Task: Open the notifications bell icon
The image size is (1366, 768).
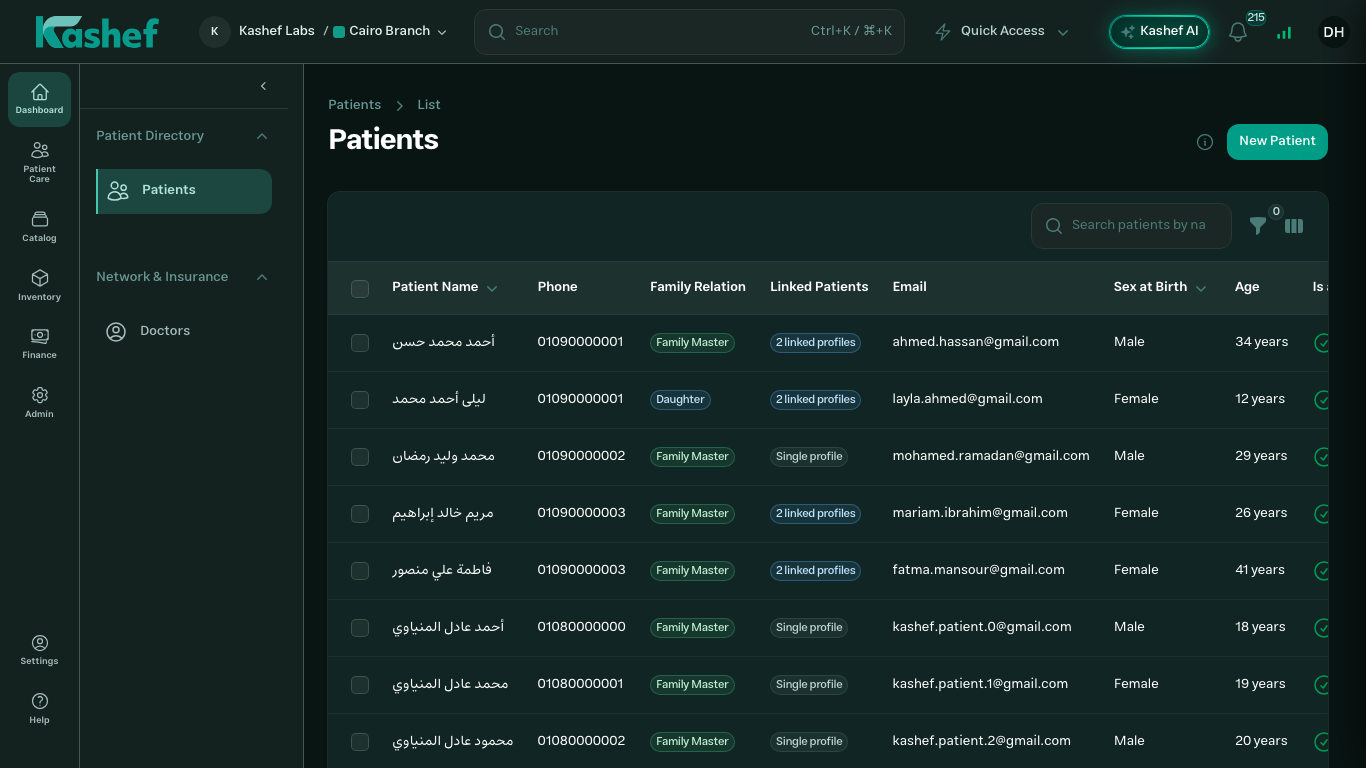Action: (x=1238, y=32)
